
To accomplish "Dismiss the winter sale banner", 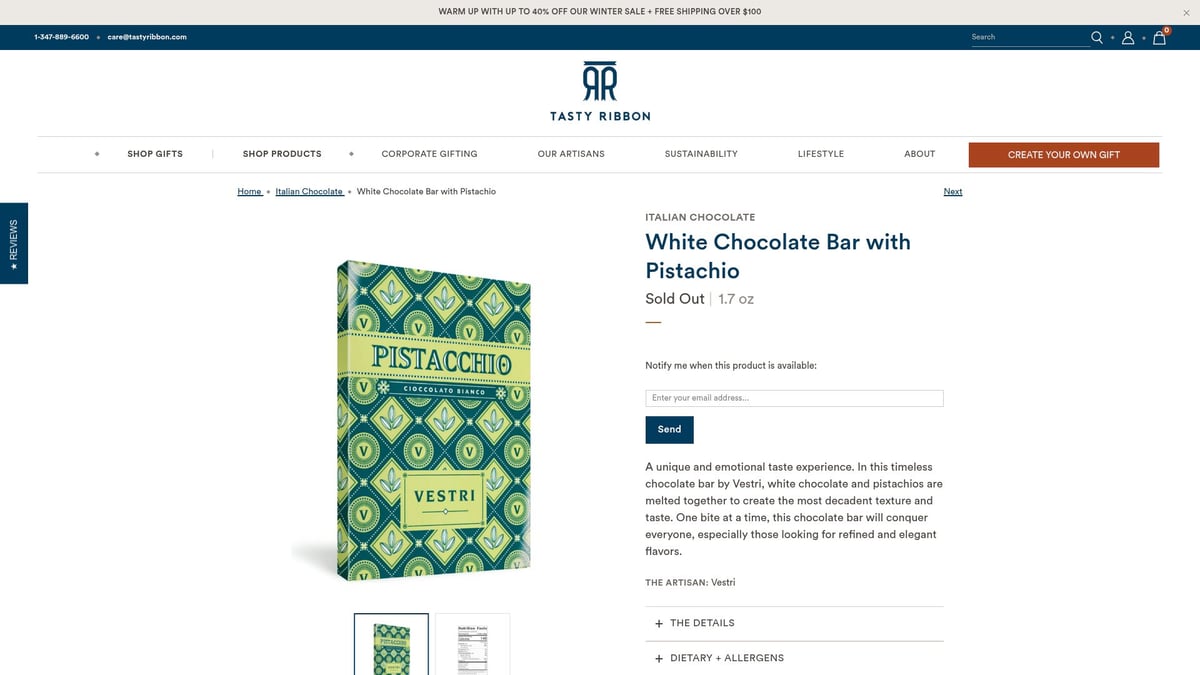I will (1186, 12).
